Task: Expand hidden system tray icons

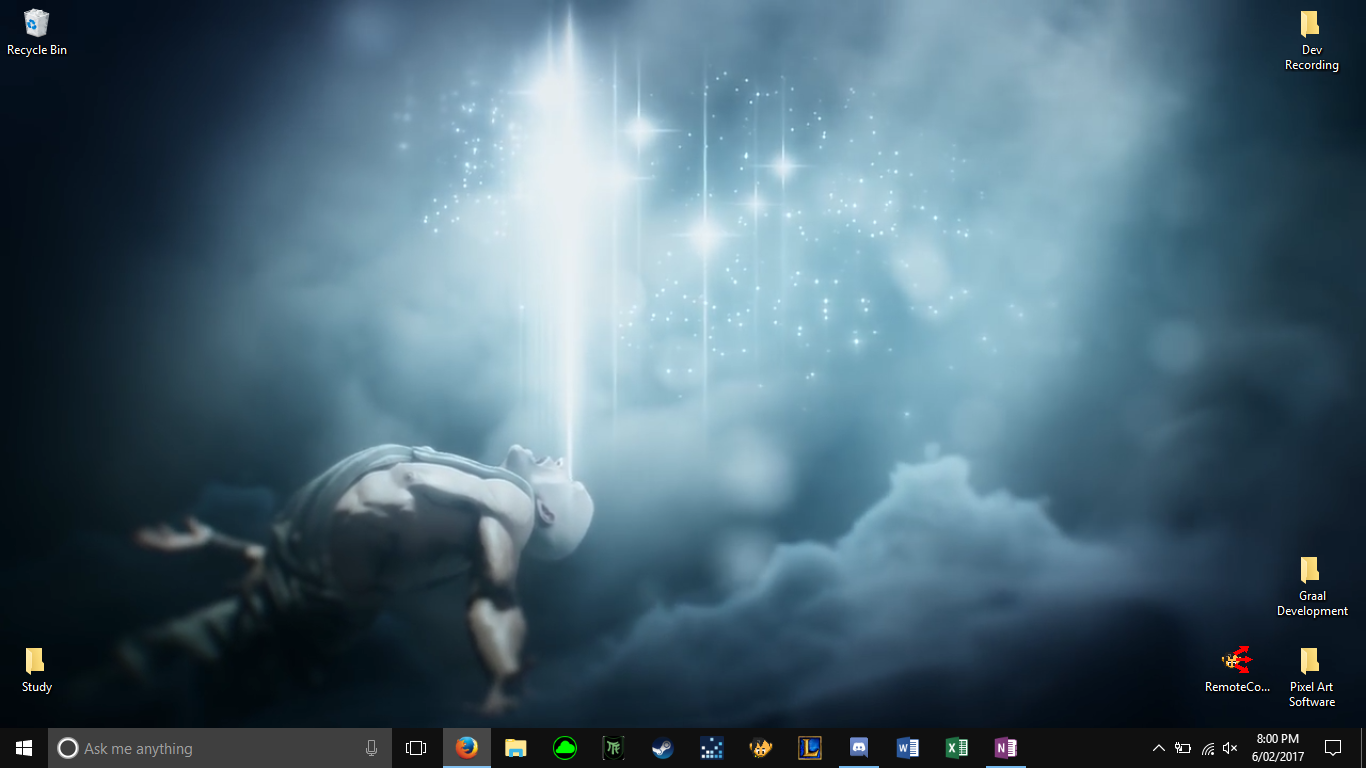Action: pyautogui.click(x=1158, y=748)
